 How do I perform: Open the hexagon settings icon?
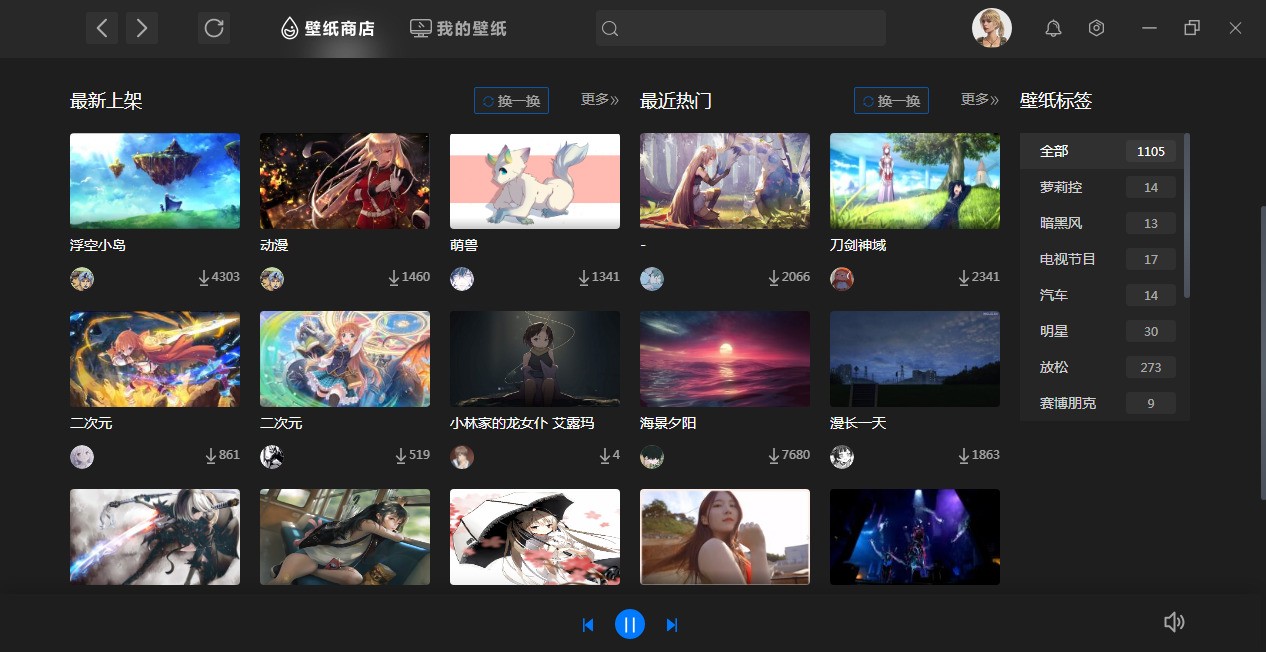(1097, 28)
